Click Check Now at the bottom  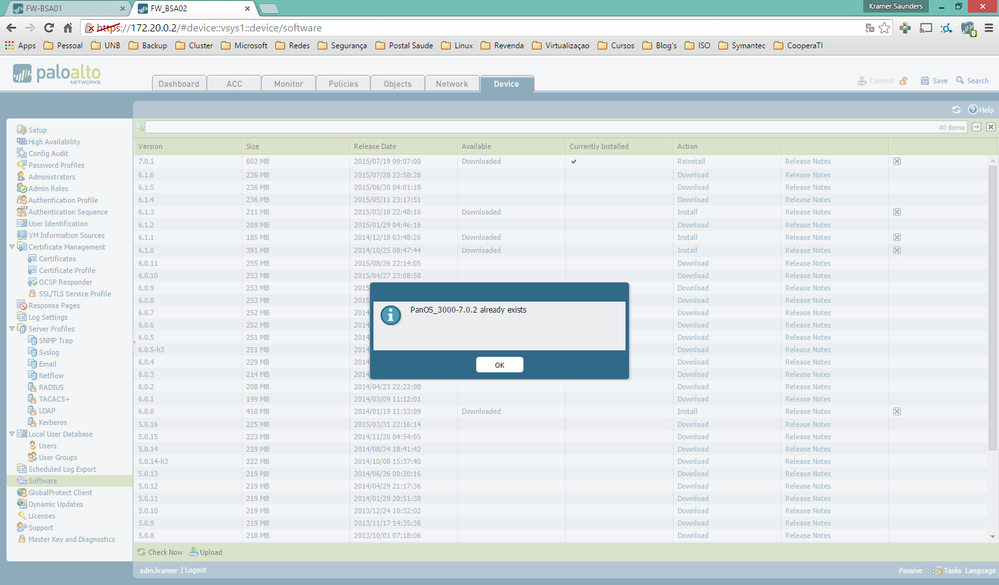tap(160, 552)
